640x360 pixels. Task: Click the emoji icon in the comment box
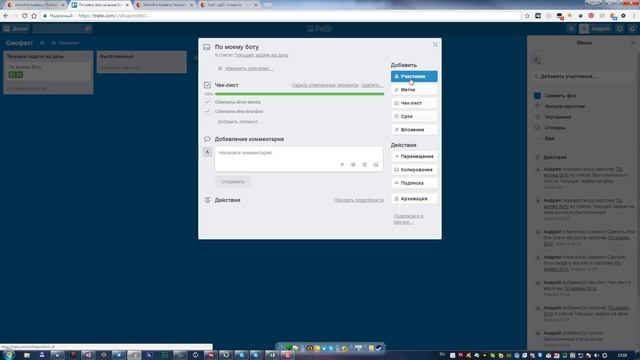364,164
